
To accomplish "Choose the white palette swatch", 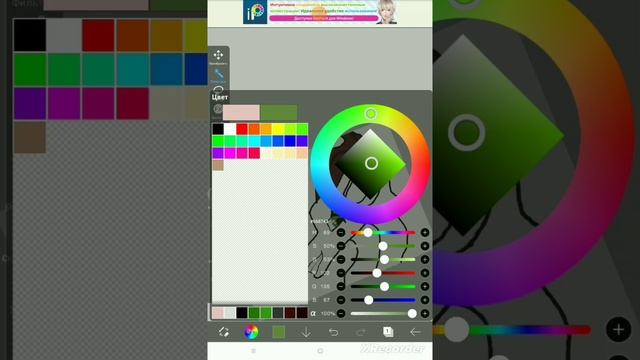I will pyautogui.click(x=230, y=129).
